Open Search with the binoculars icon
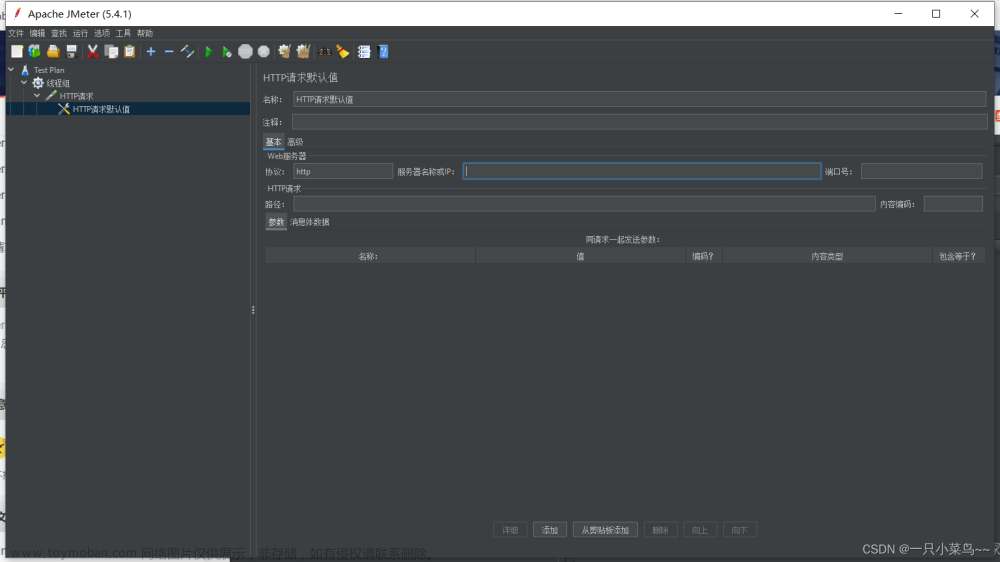 point(325,52)
